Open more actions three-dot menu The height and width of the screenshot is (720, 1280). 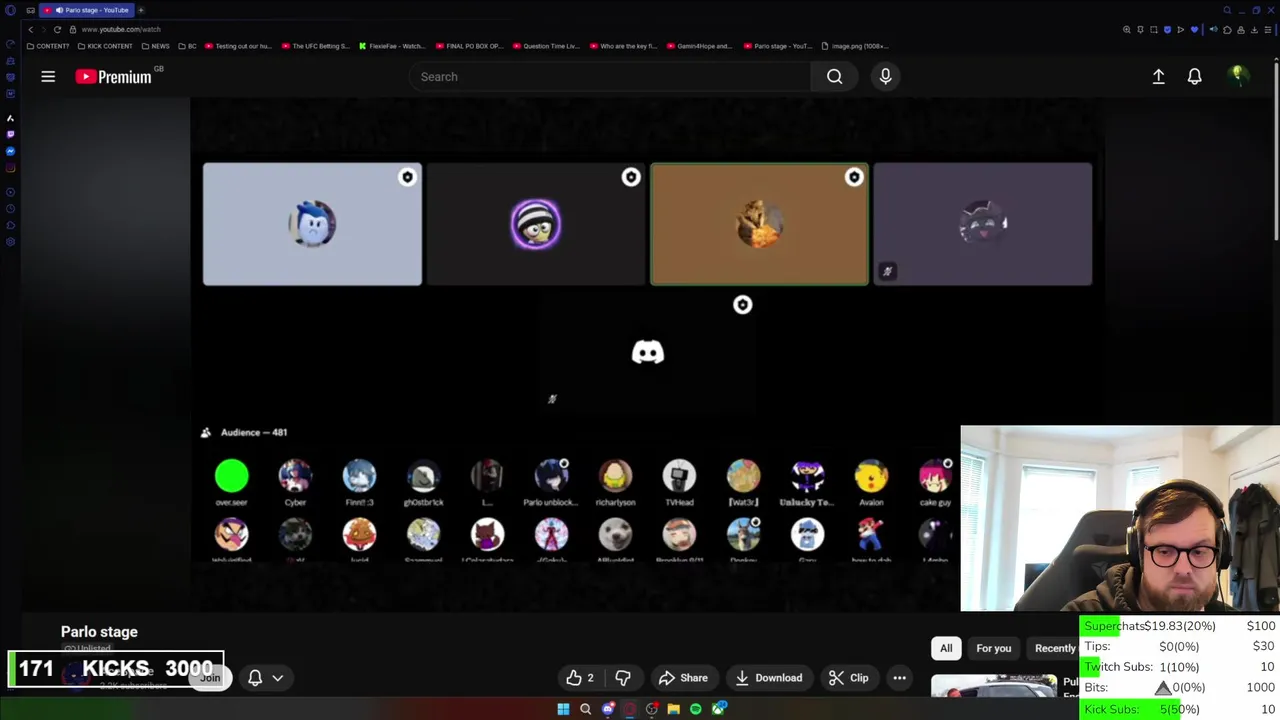[899, 678]
